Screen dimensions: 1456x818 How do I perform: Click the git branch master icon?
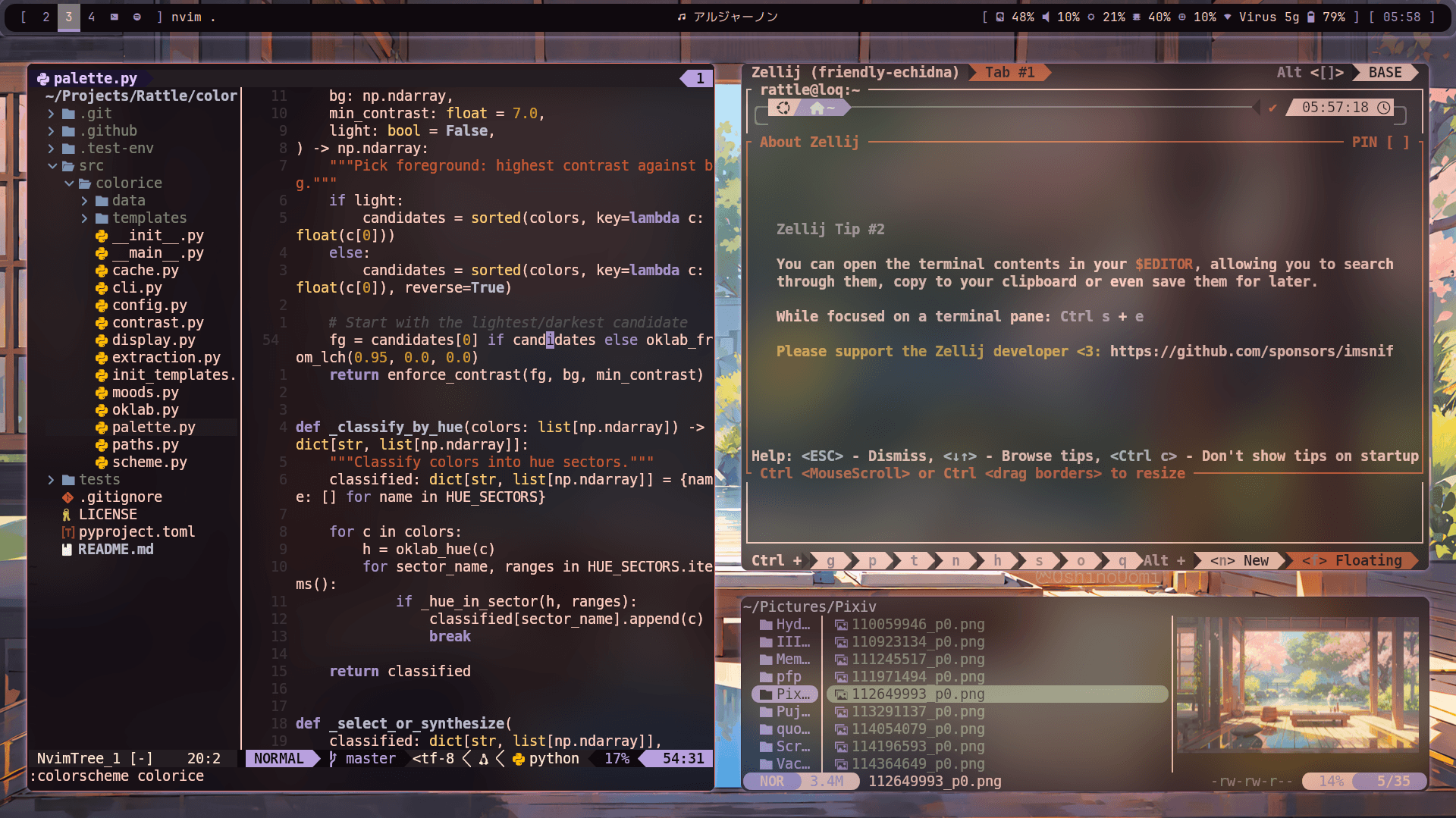[x=333, y=758]
